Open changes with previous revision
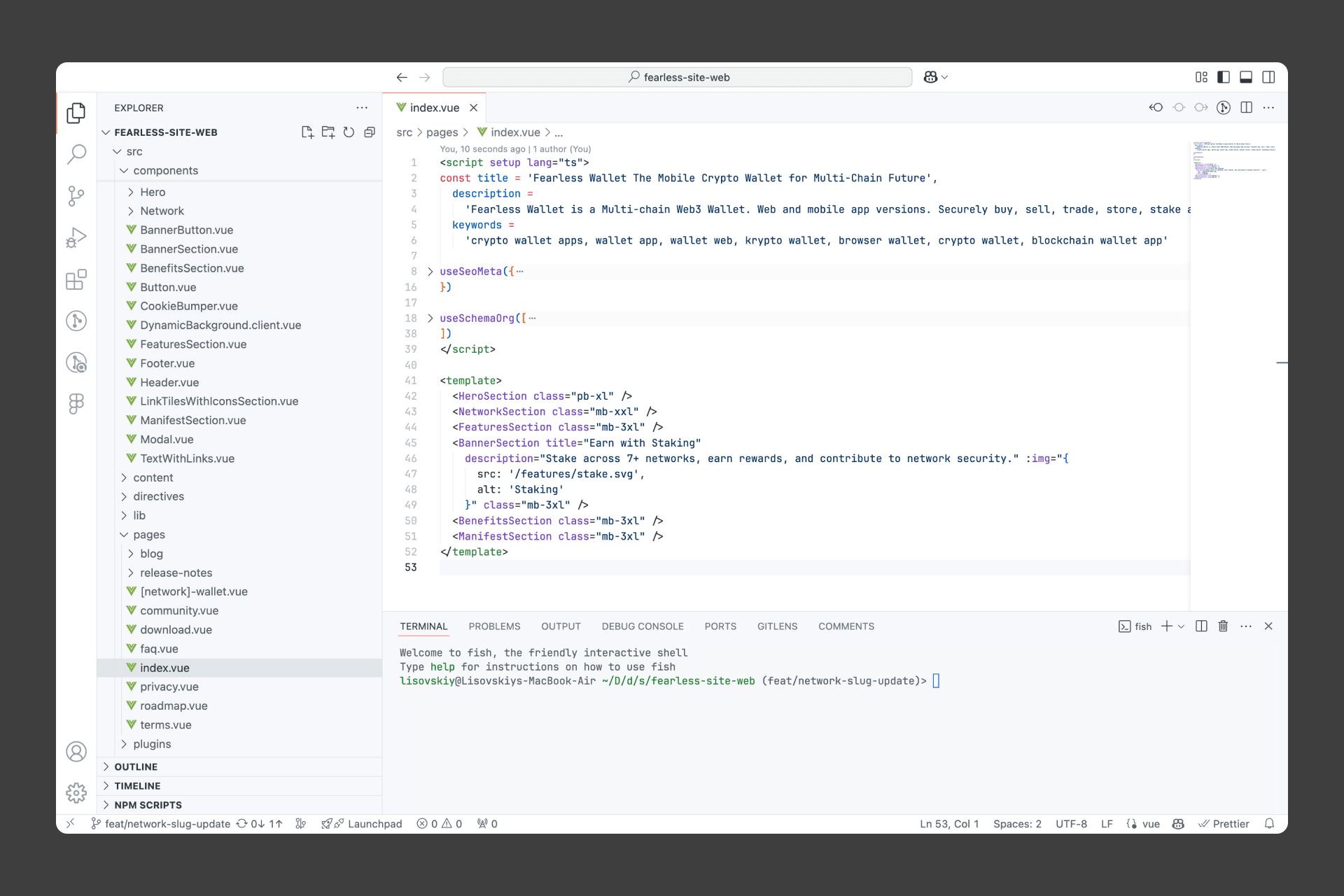The image size is (1344, 896). point(1156,108)
